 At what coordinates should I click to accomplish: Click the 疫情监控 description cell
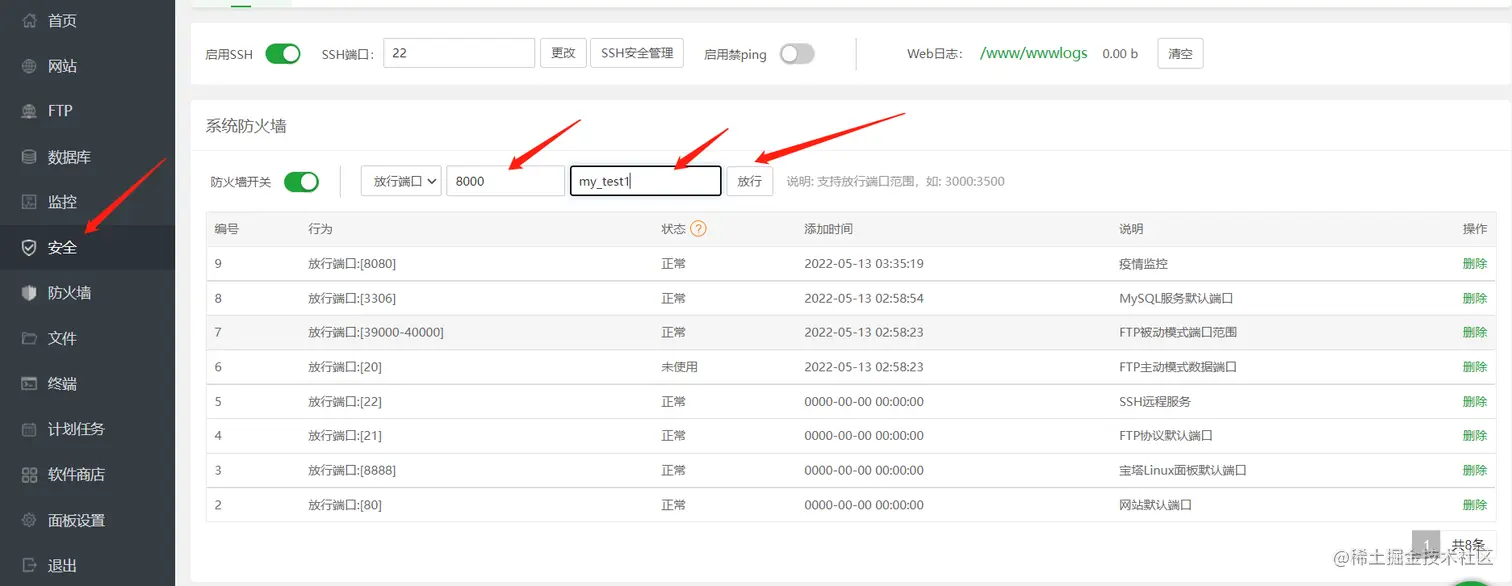click(1143, 264)
